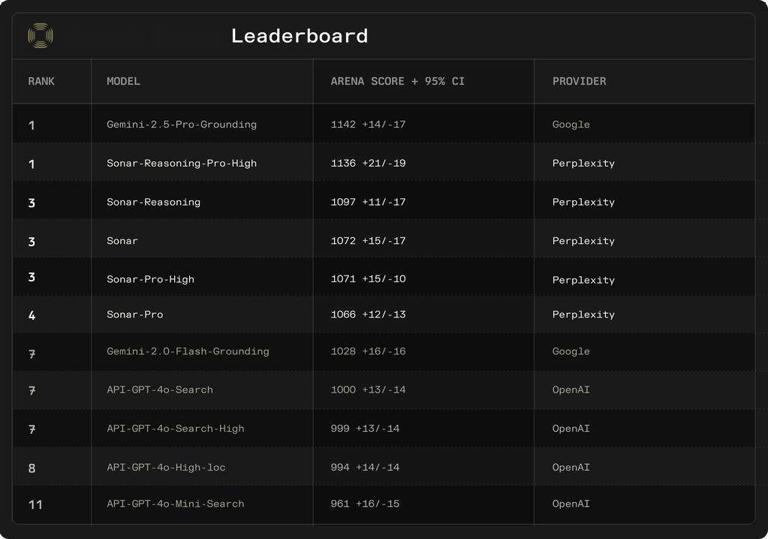Screen dimensions: 768x539
Task: Open the Sonar-Reasoning-Pro-High model entry
Action: tap(181, 163)
